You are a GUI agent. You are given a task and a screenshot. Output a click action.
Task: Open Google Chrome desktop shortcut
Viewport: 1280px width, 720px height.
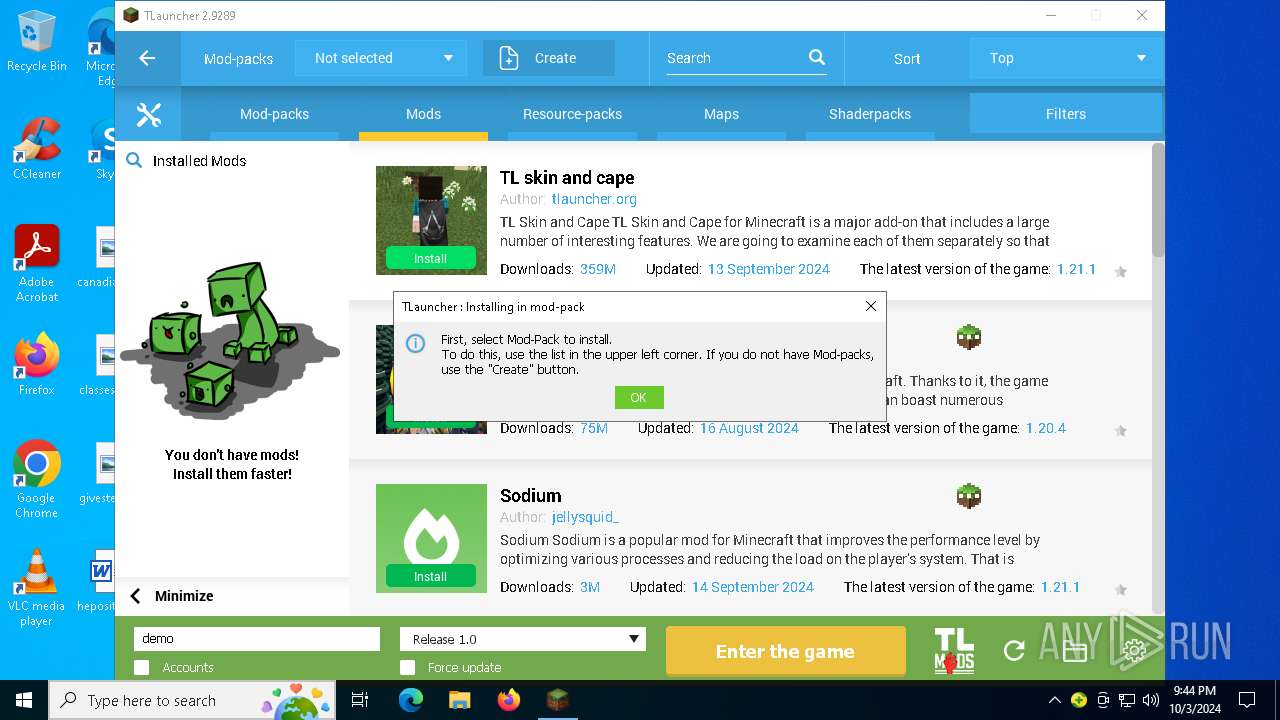[x=36, y=479]
